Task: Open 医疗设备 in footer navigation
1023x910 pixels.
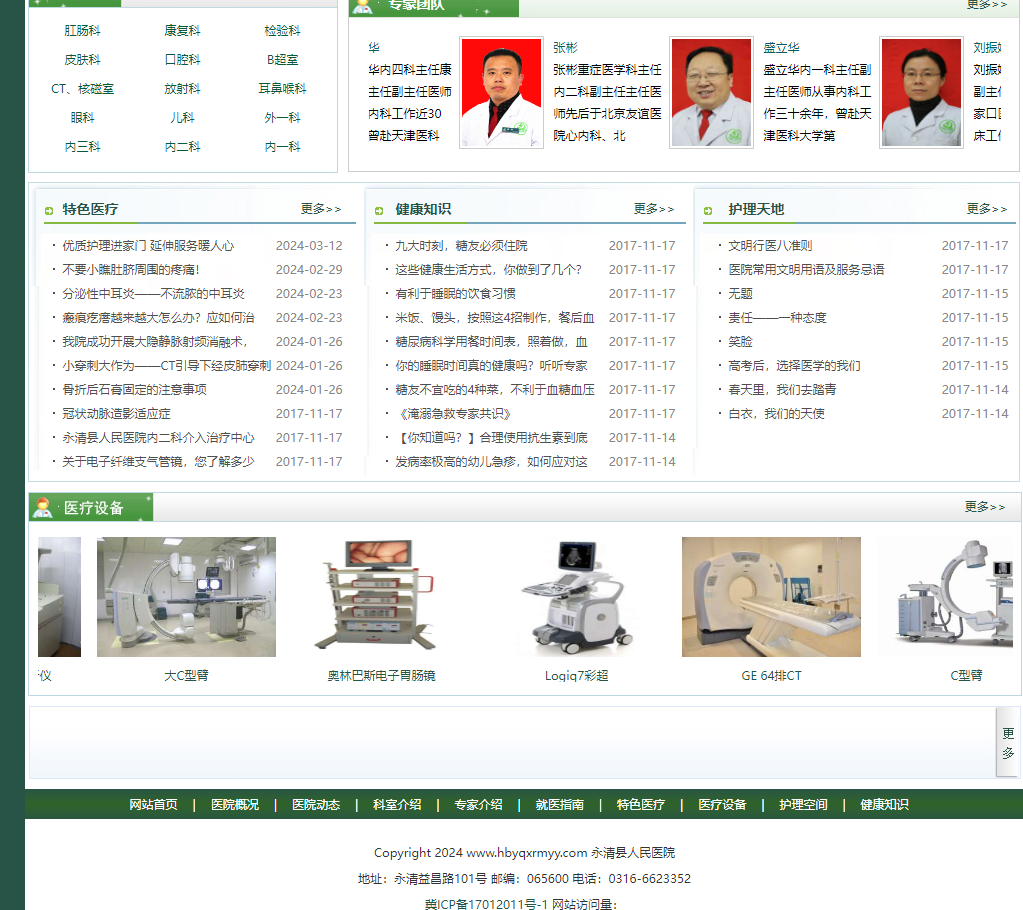Action: [722, 805]
